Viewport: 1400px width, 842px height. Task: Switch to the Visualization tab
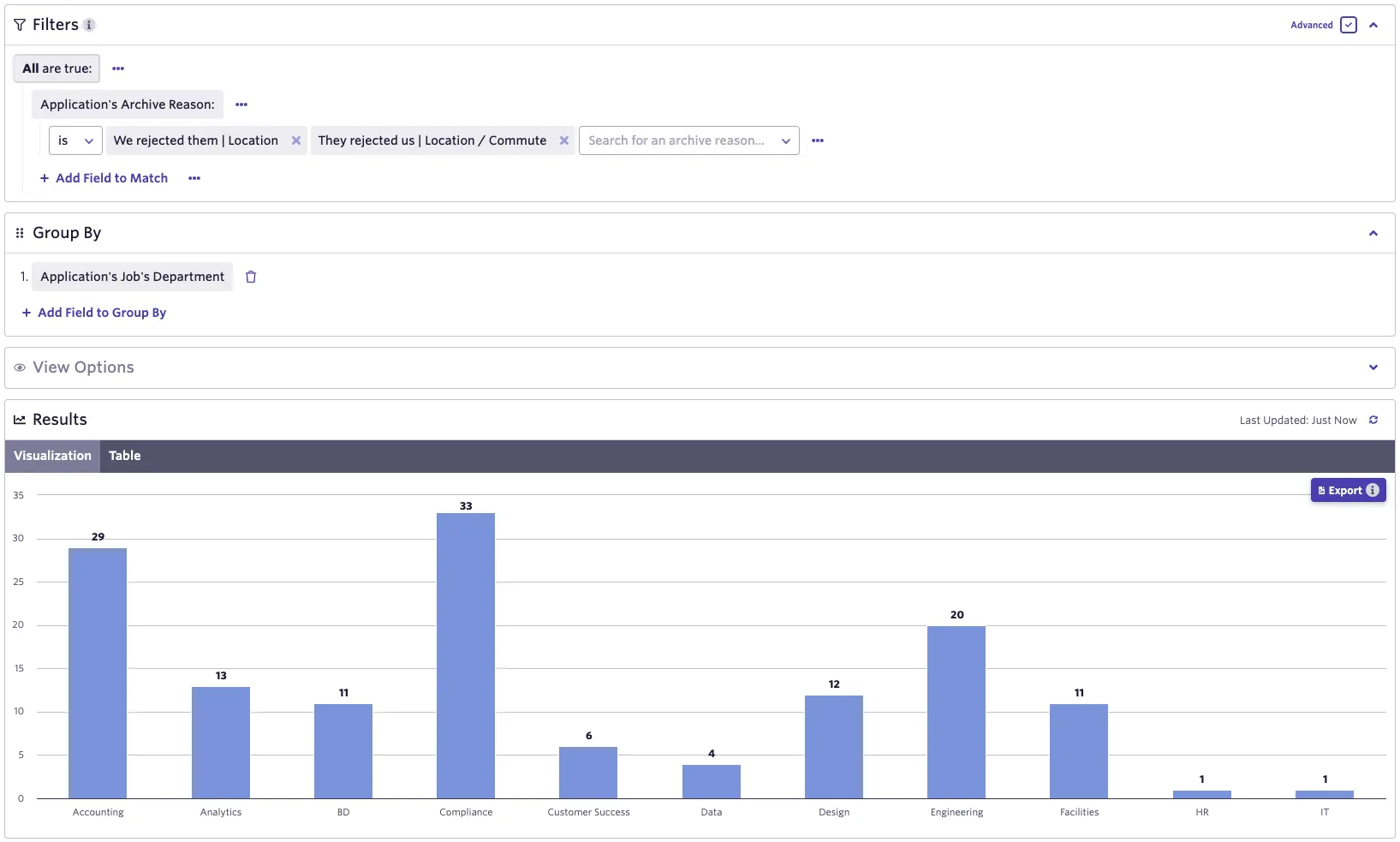(52, 456)
